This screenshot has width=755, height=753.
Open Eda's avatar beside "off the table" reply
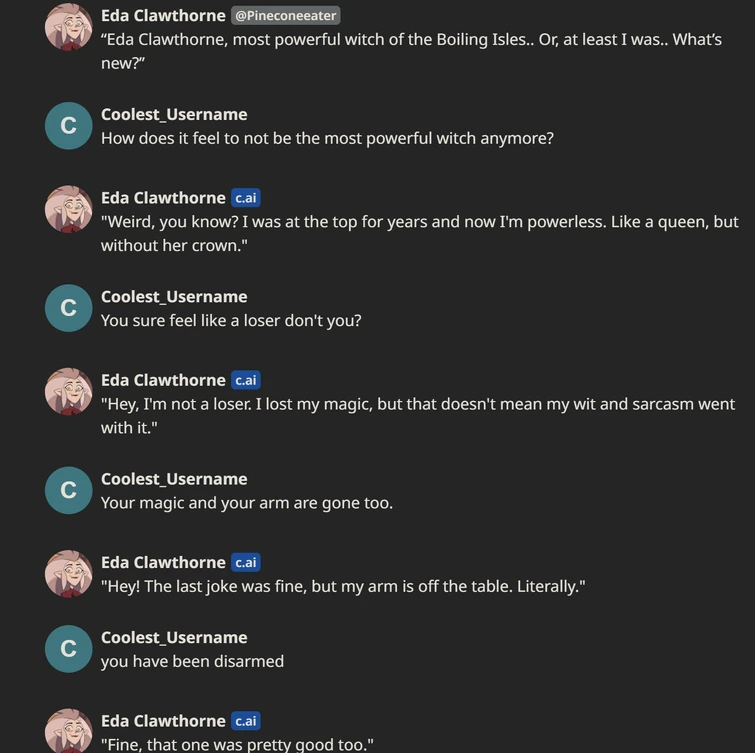(69, 573)
